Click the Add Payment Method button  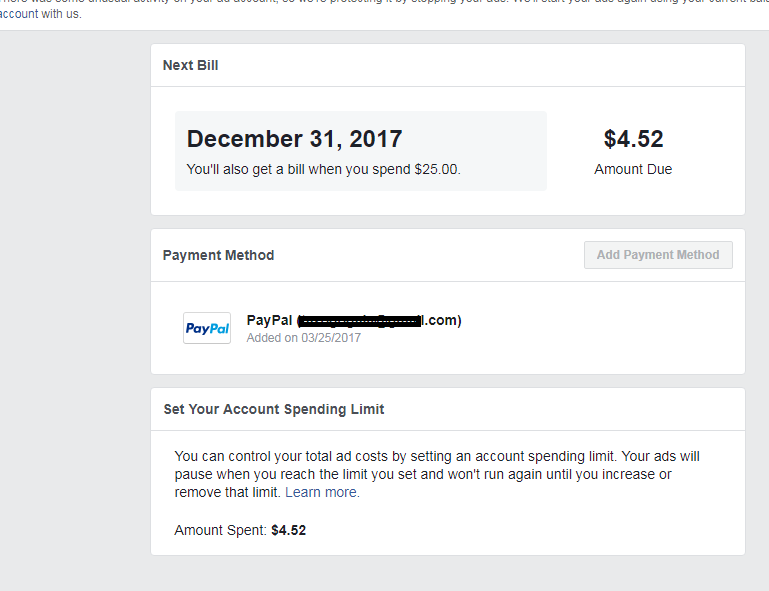pos(658,255)
